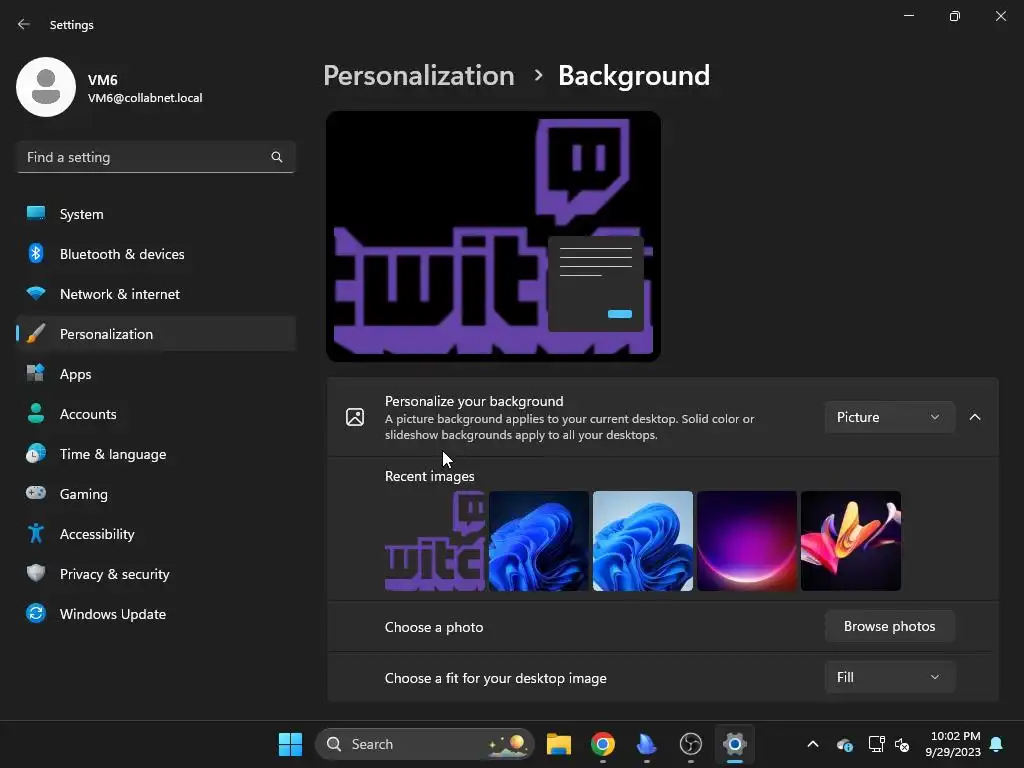Click the picture icon beside Personalize your background
Viewport: 1024px width, 768px height.
pyautogui.click(x=355, y=417)
